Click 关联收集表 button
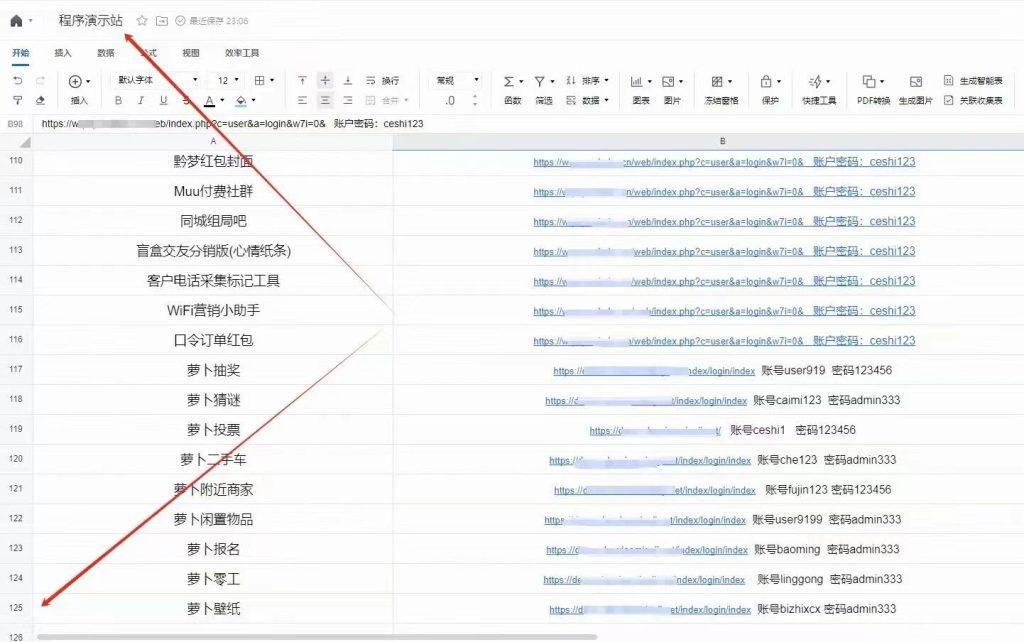The height and width of the screenshot is (642, 1024). point(973,101)
